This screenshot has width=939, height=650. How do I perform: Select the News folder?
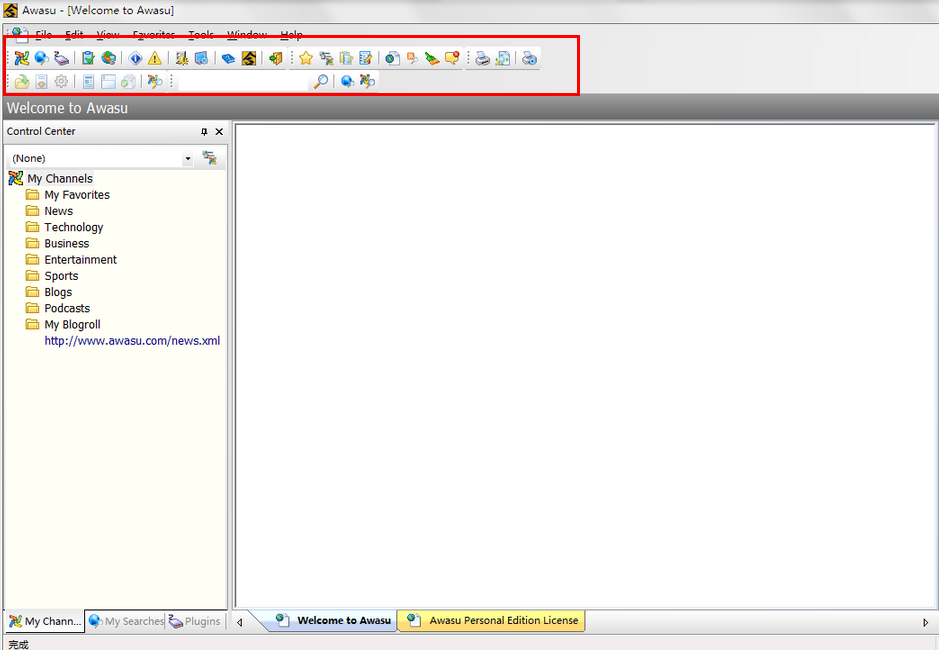59,211
